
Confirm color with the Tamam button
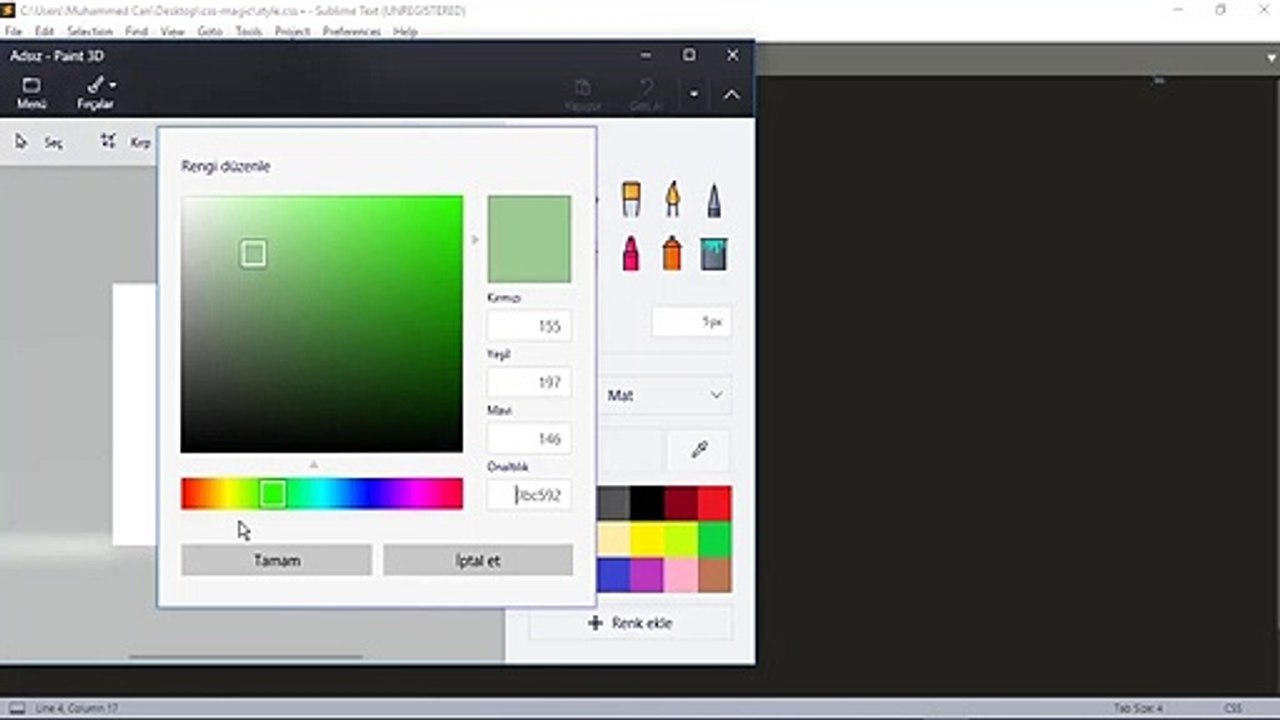pos(277,560)
